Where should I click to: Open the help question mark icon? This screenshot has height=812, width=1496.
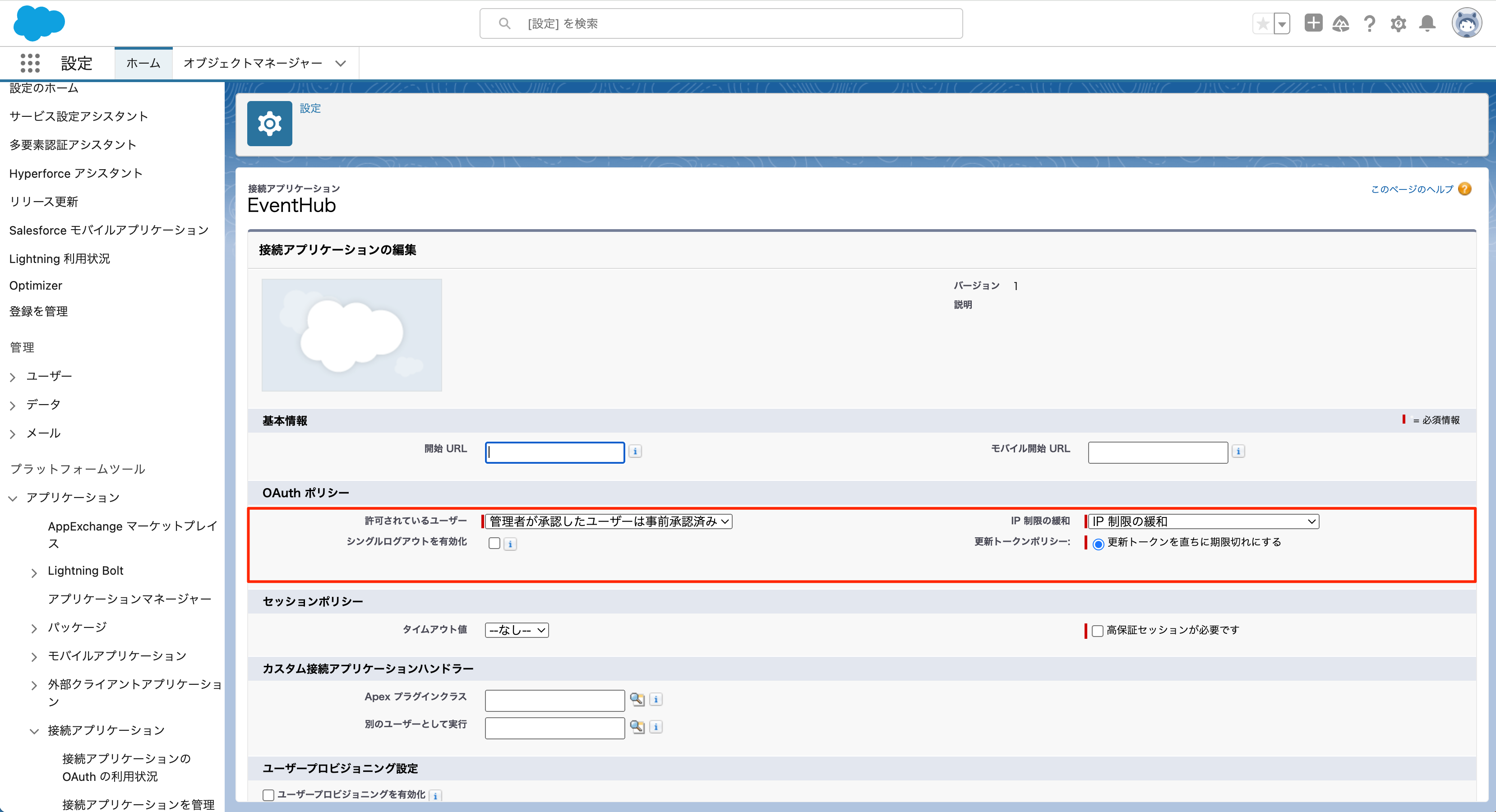[1370, 24]
